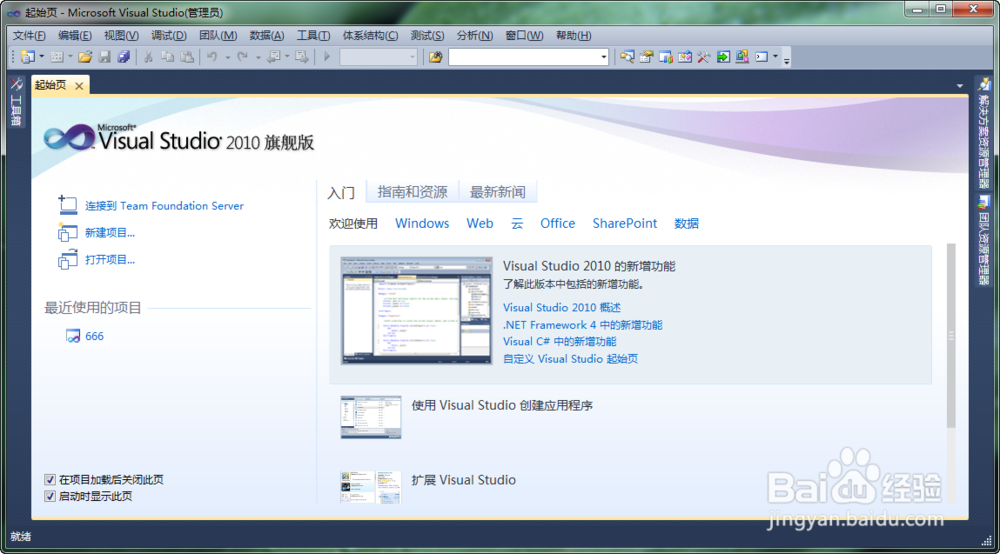Toggle 'show page on startup' checkbox
The width and height of the screenshot is (1000, 554).
click(x=50, y=496)
